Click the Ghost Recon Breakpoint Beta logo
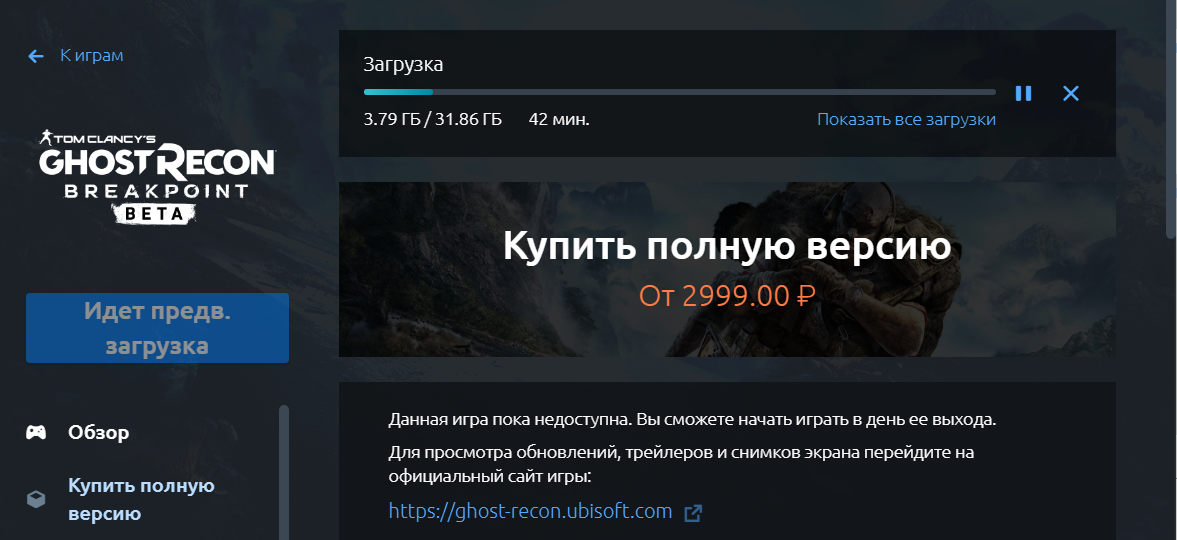This screenshot has width=1177, height=540. 157,178
